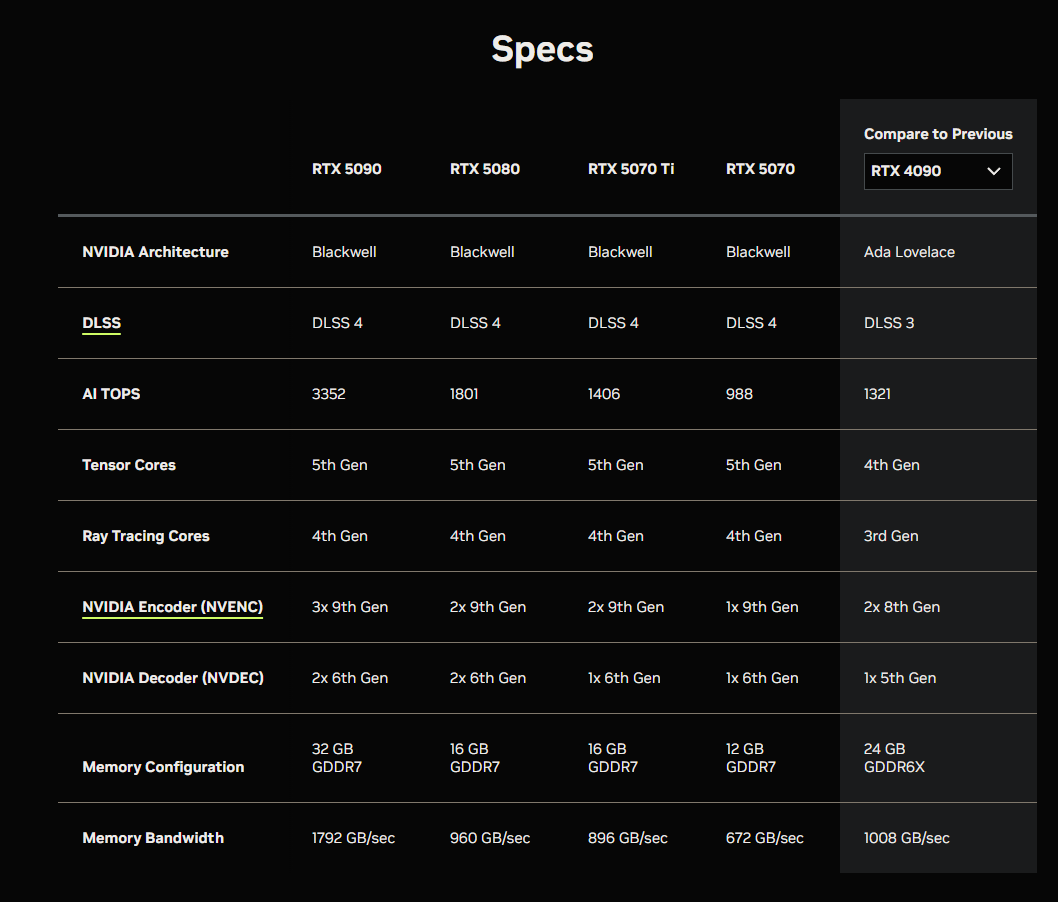Viewport: 1058px width, 902px height.
Task: Open the RTX 4090 comparison dropdown
Action: click(x=937, y=171)
